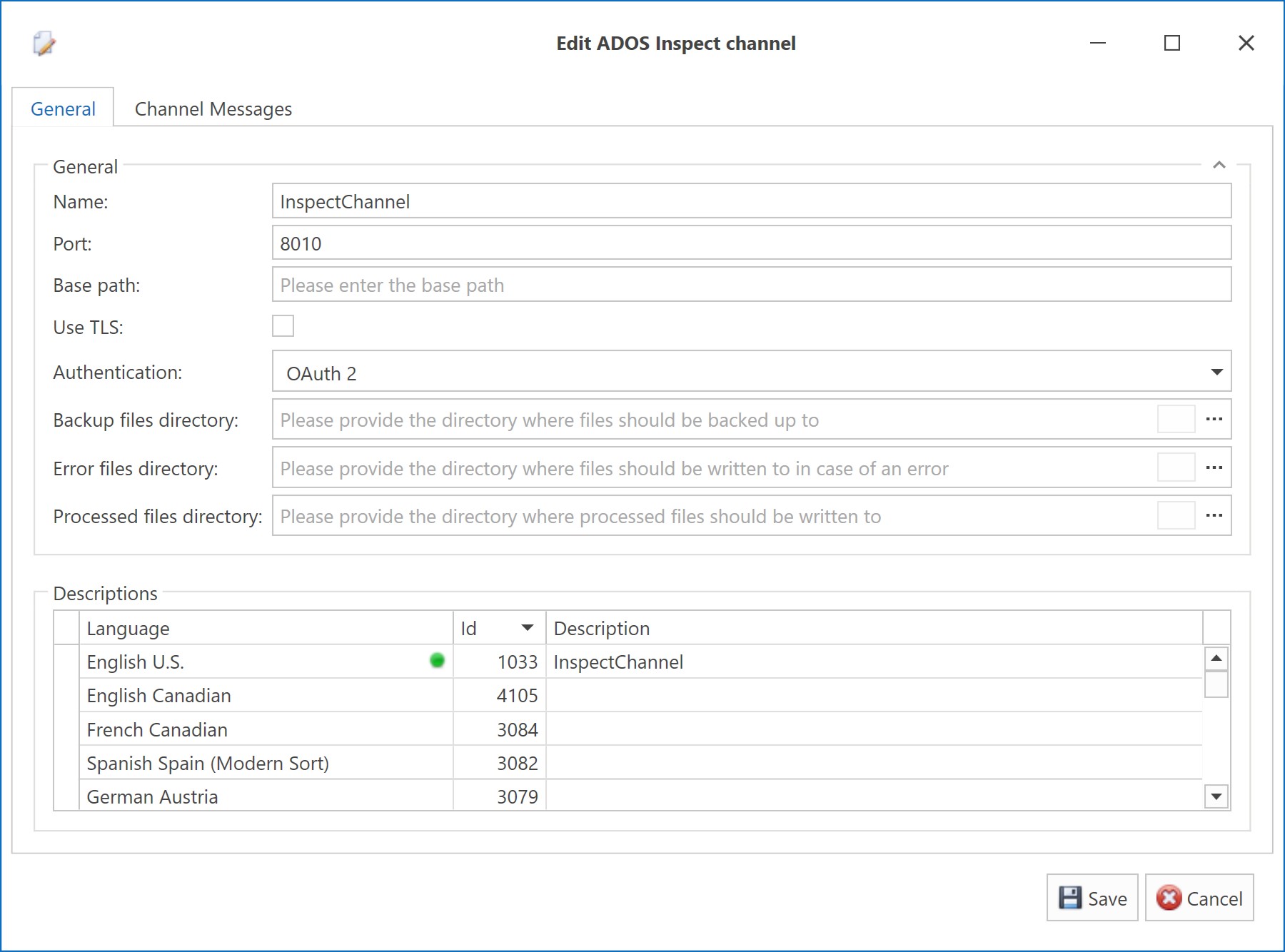Screen dimensions: 1285x952
Task: Click the scrollbar down arrow in Descriptions
Action: click(x=1215, y=794)
